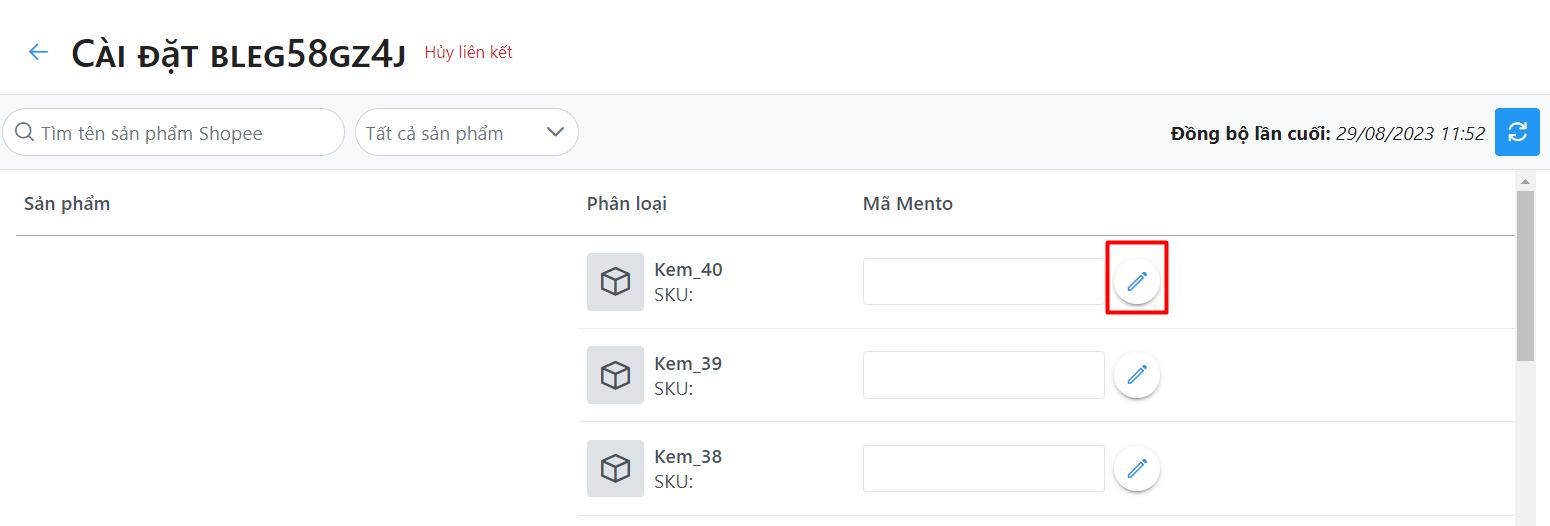Click edit pencil for Kem_39
1550x526 pixels.
click(x=1137, y=375)
